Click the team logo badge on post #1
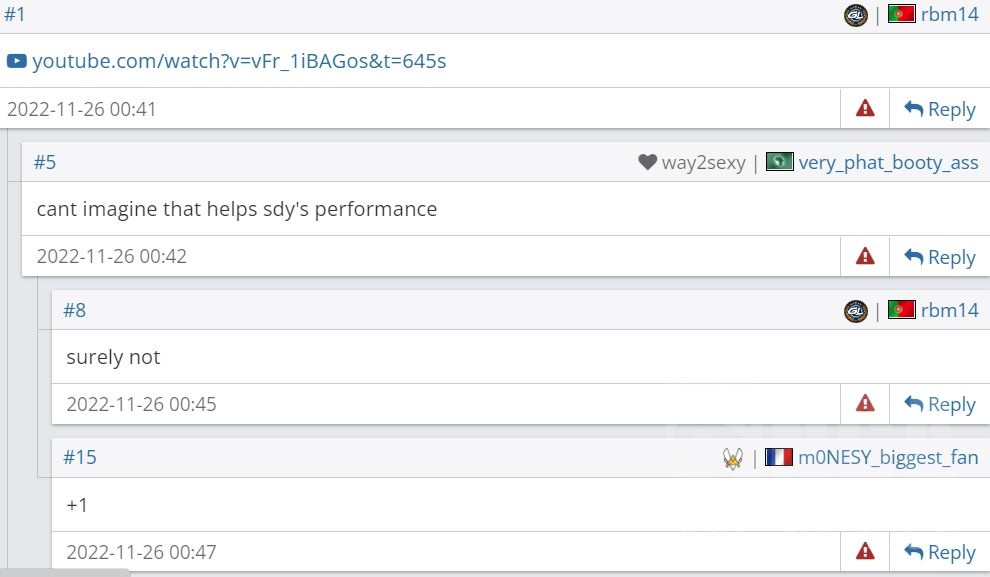 tap(856, 15)
